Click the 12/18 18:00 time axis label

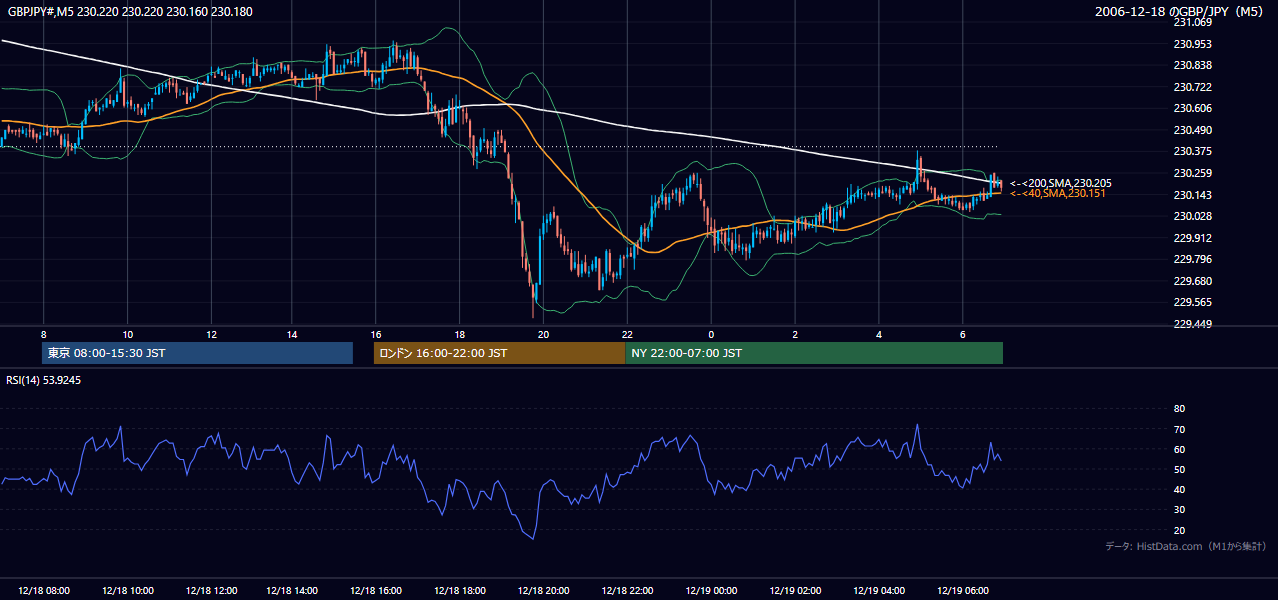tap(460, 591)
